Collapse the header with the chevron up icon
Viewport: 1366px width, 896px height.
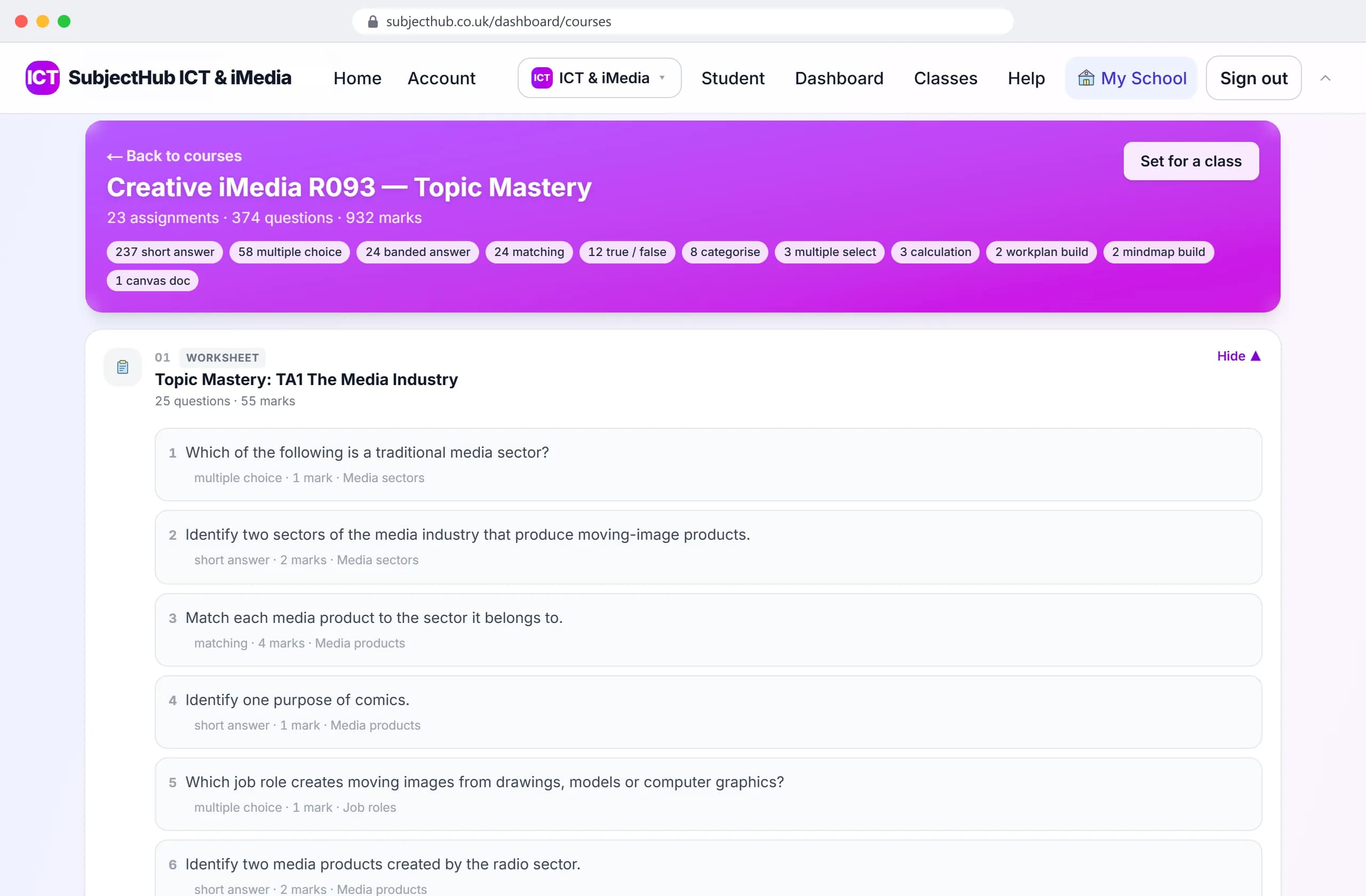pos(1325,78)
